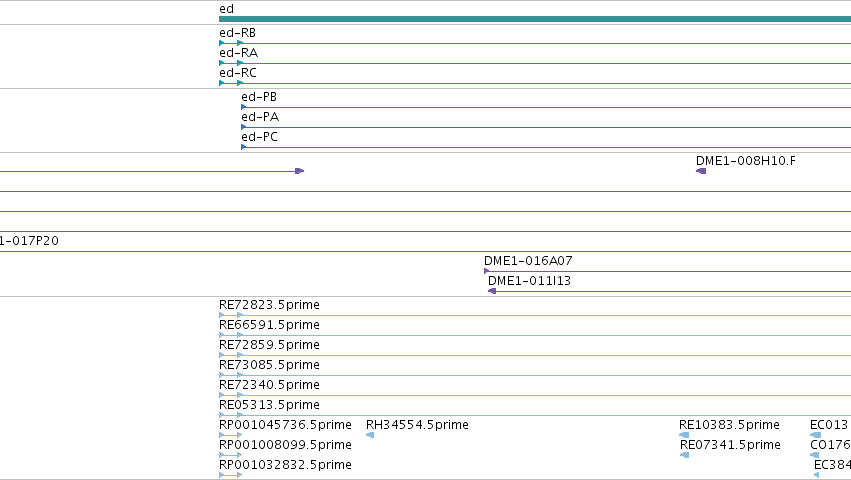Select the ed-RA transcript label

238,53
